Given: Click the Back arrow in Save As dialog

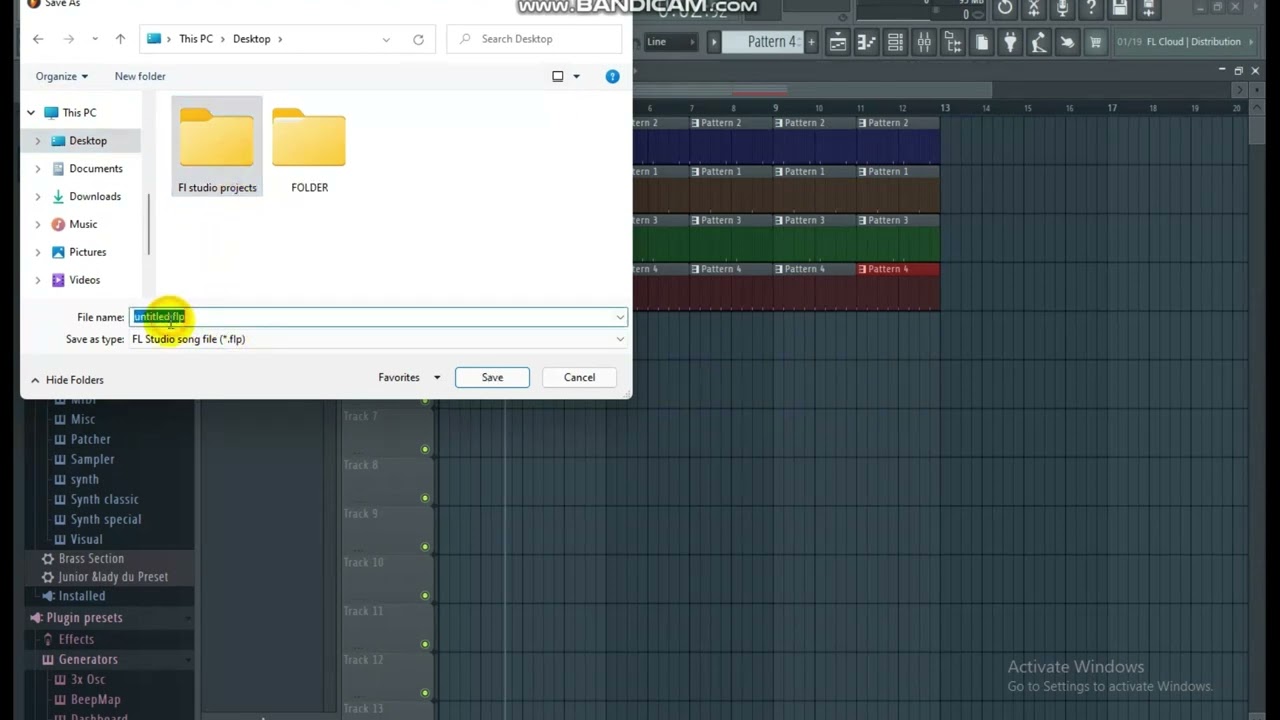Looking at the screenshot, I should tap(38, 39).
